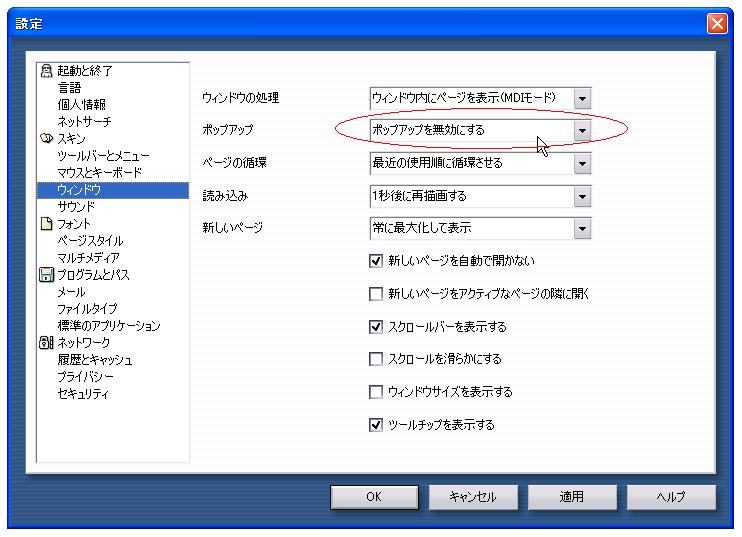Click the ウィンドウ内にページを表示(MDIモード) combo box
The width and height of the screenshot is (742, 537).
tap(480, 98)
